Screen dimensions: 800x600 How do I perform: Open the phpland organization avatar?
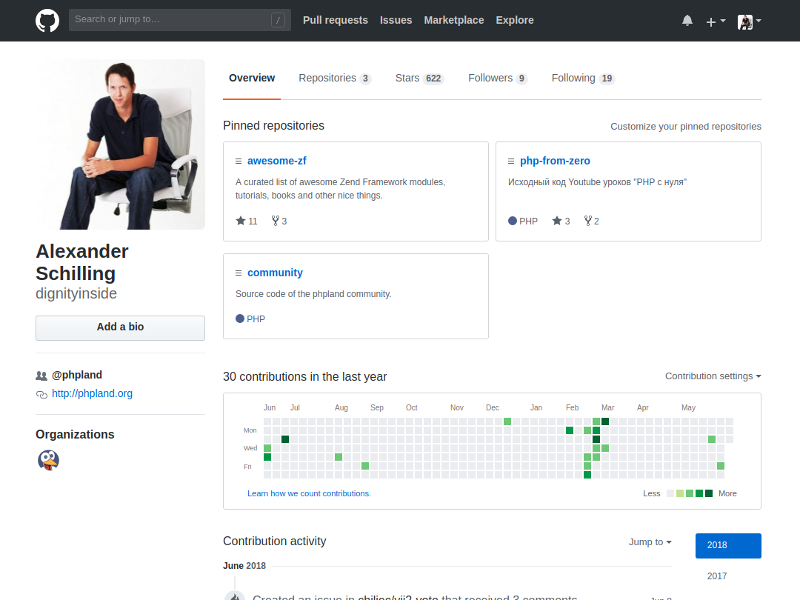point(48,460)
